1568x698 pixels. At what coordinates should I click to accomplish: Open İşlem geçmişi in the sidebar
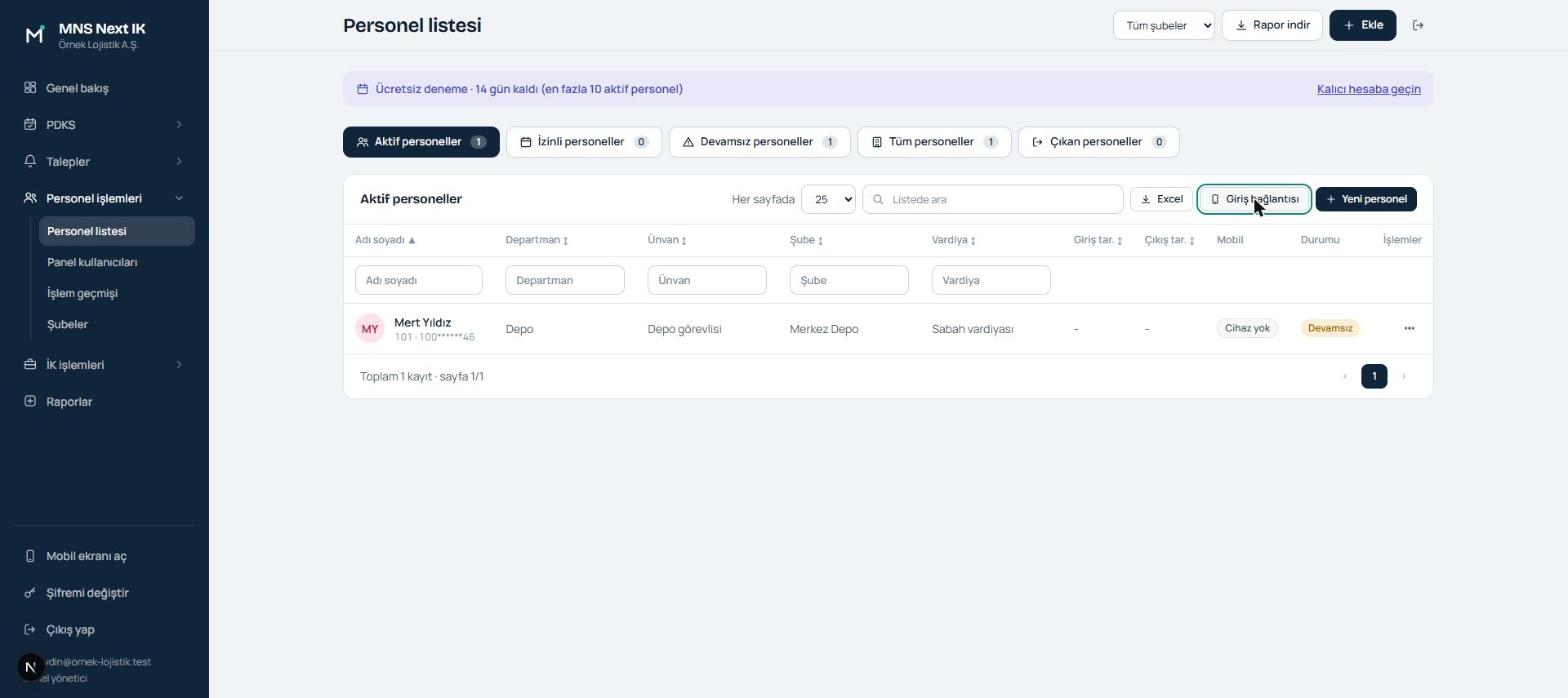(x=117, y=293)
